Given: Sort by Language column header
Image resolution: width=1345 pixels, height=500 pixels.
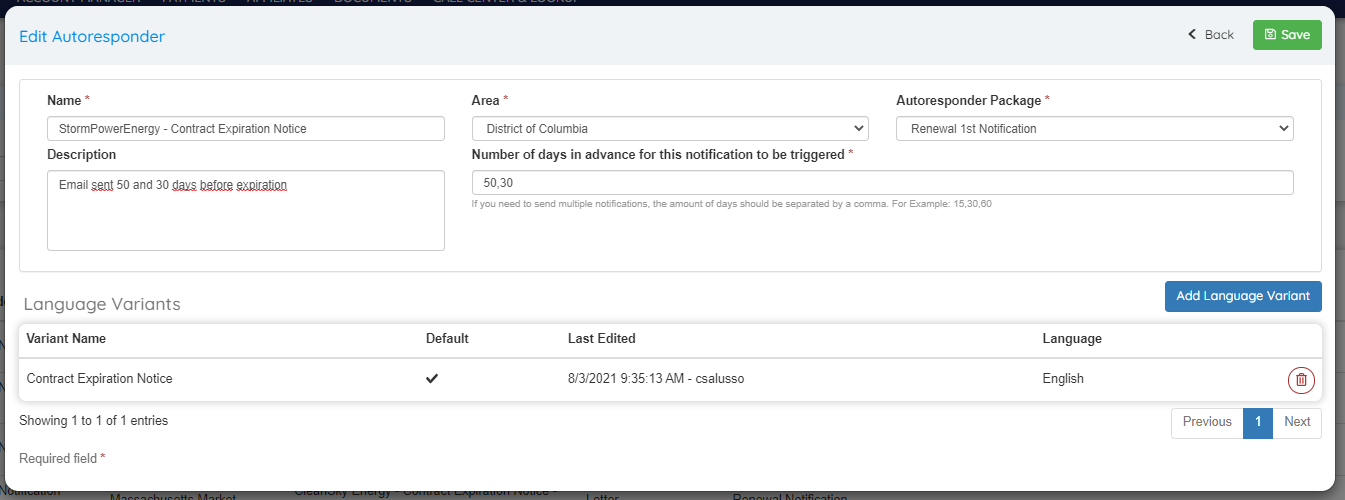Looking at the screenshot, I should pyautogui.click(x=1072, y=339).
